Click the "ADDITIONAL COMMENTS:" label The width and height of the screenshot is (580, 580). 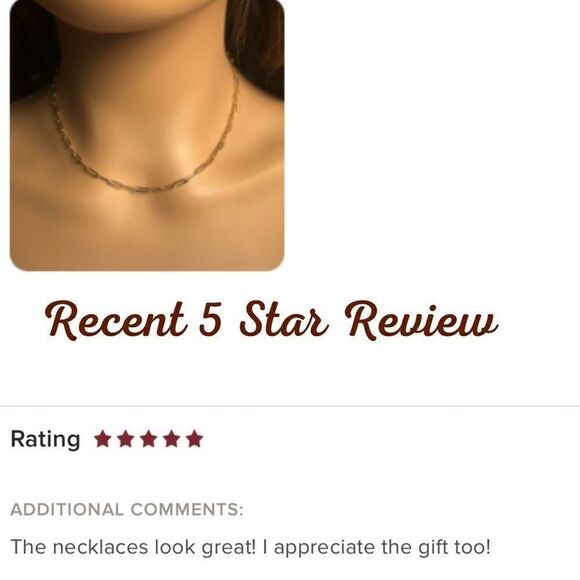pos(127,509)
